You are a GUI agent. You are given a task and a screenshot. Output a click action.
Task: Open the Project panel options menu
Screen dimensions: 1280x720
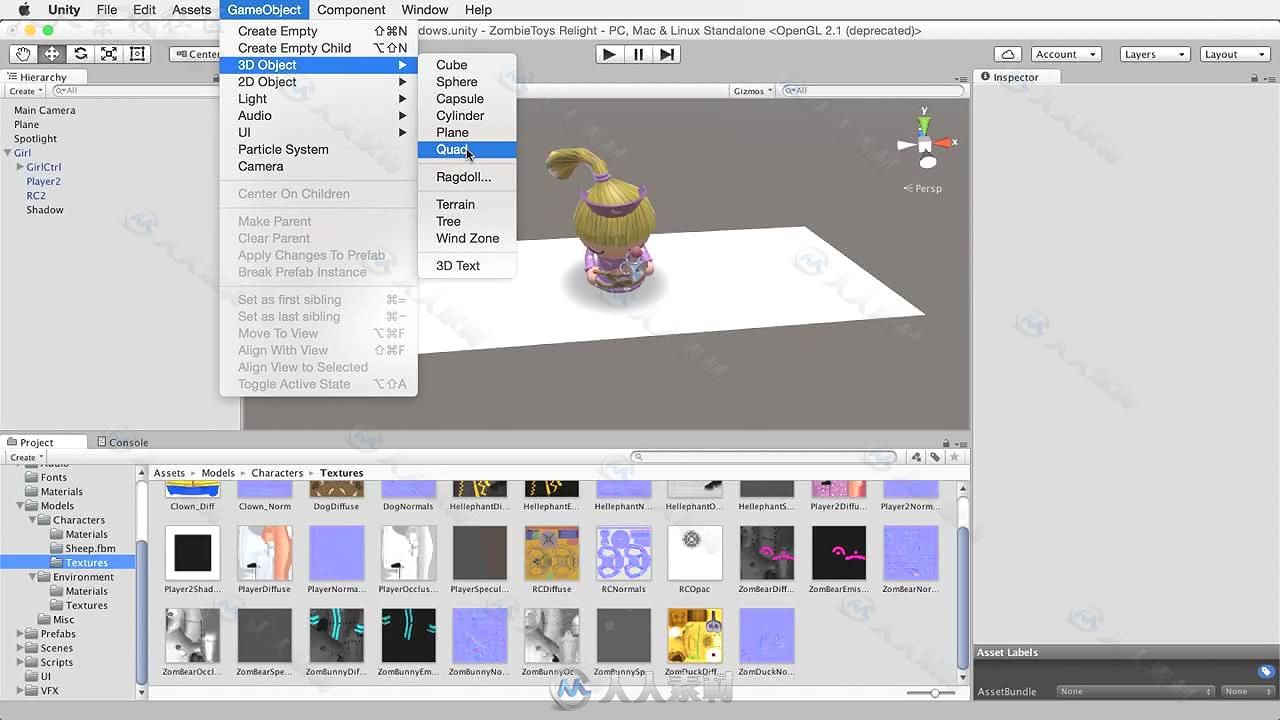(x=961, y=442)
